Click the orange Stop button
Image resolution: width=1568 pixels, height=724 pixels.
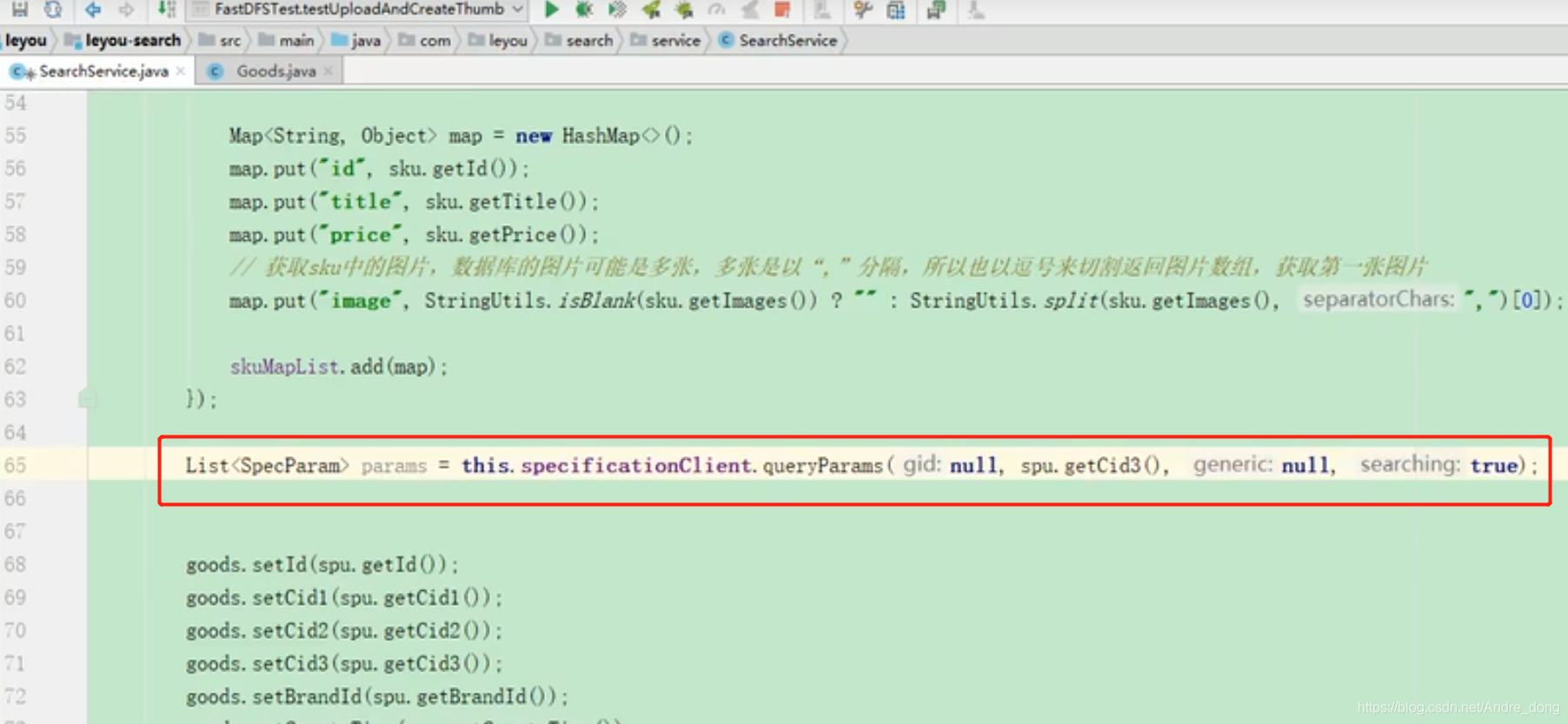click(x=782, y=10)
